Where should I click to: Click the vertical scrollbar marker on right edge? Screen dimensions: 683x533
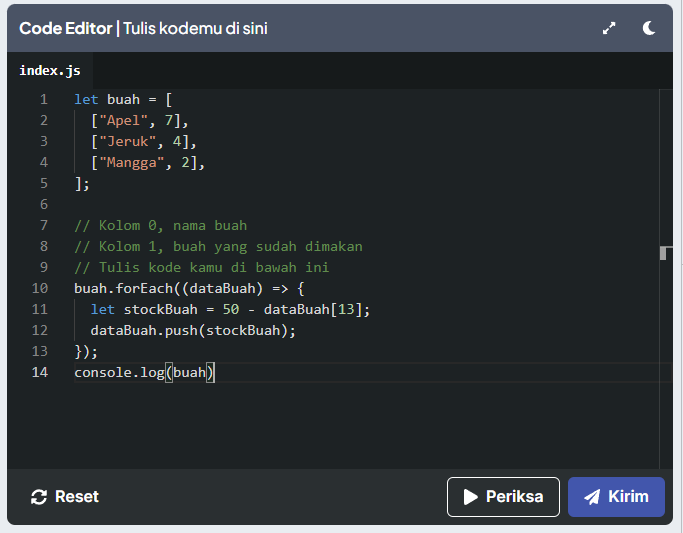pyautogui.click(x=666, y=252)
